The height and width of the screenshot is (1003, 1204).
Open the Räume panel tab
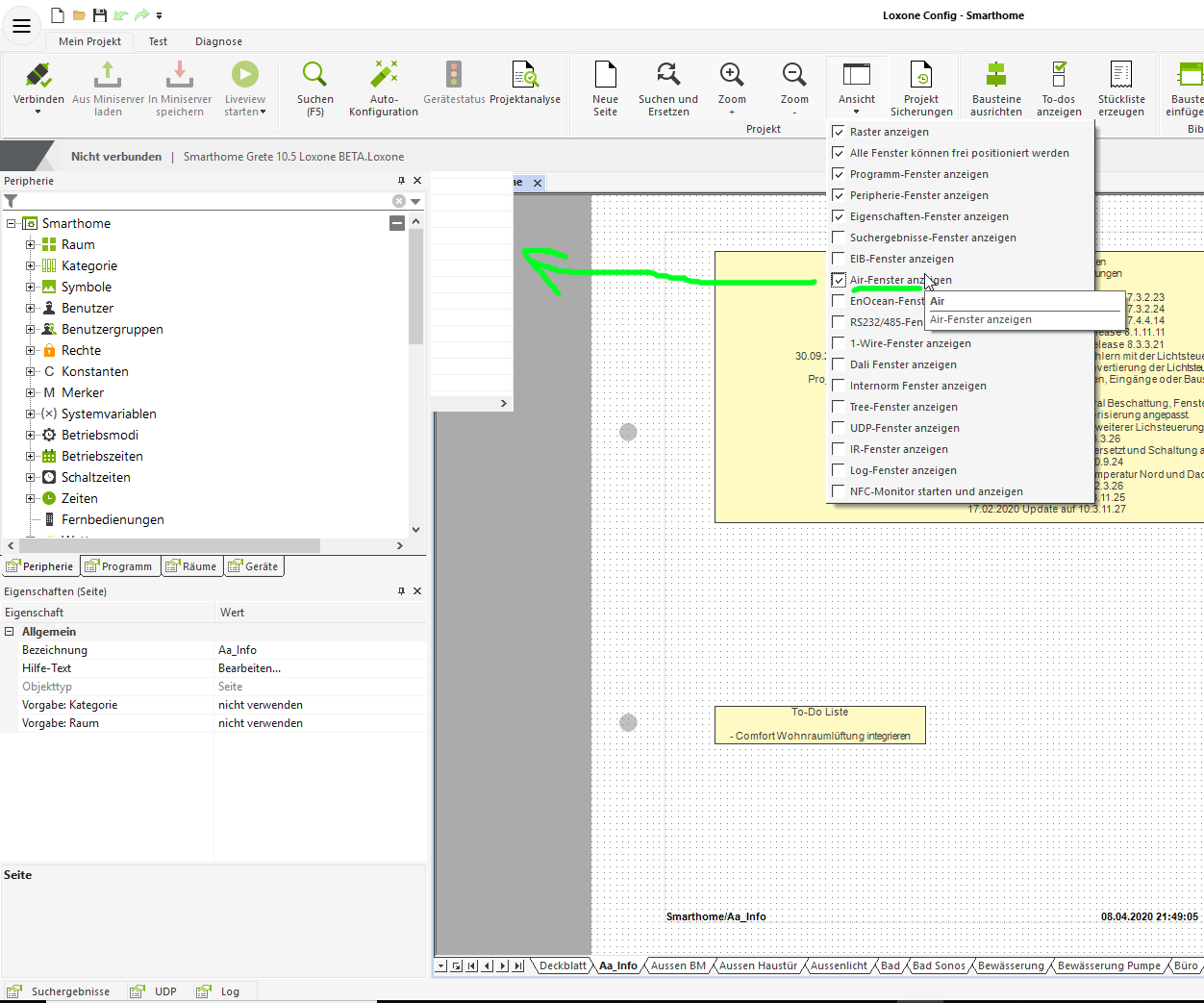point(191,566)
